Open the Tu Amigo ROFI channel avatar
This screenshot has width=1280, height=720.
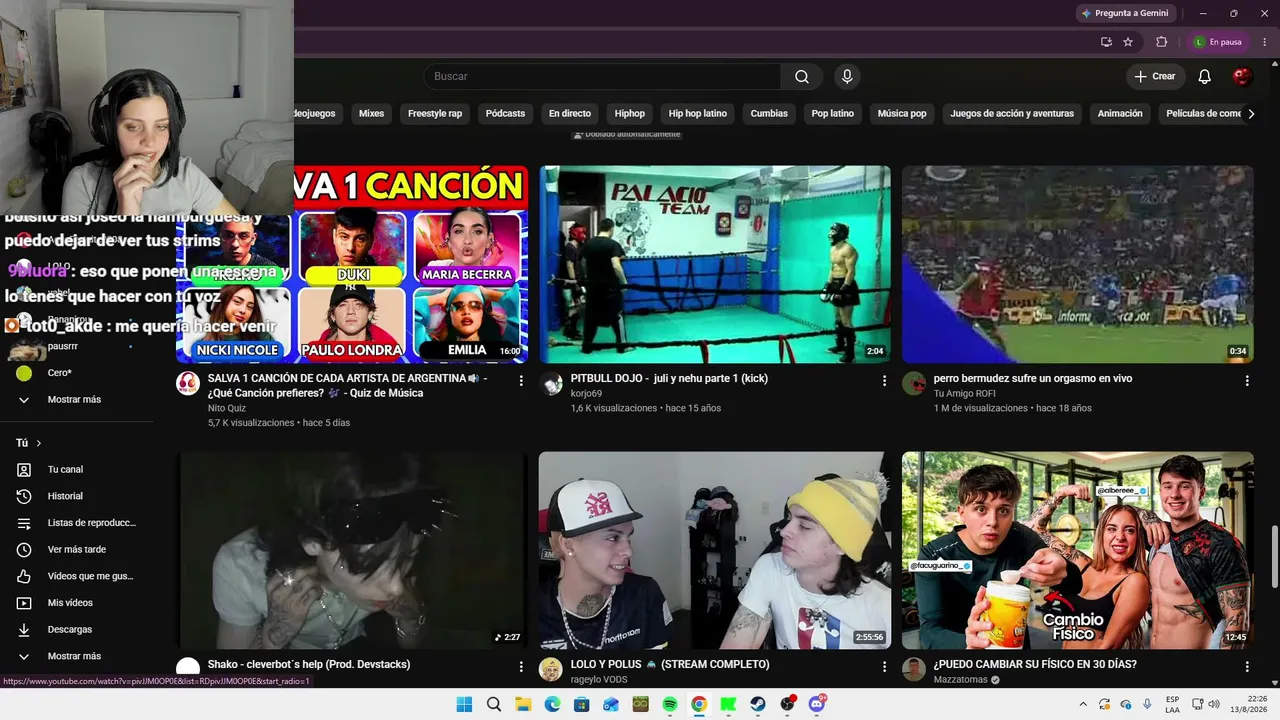tap(914, 384)
